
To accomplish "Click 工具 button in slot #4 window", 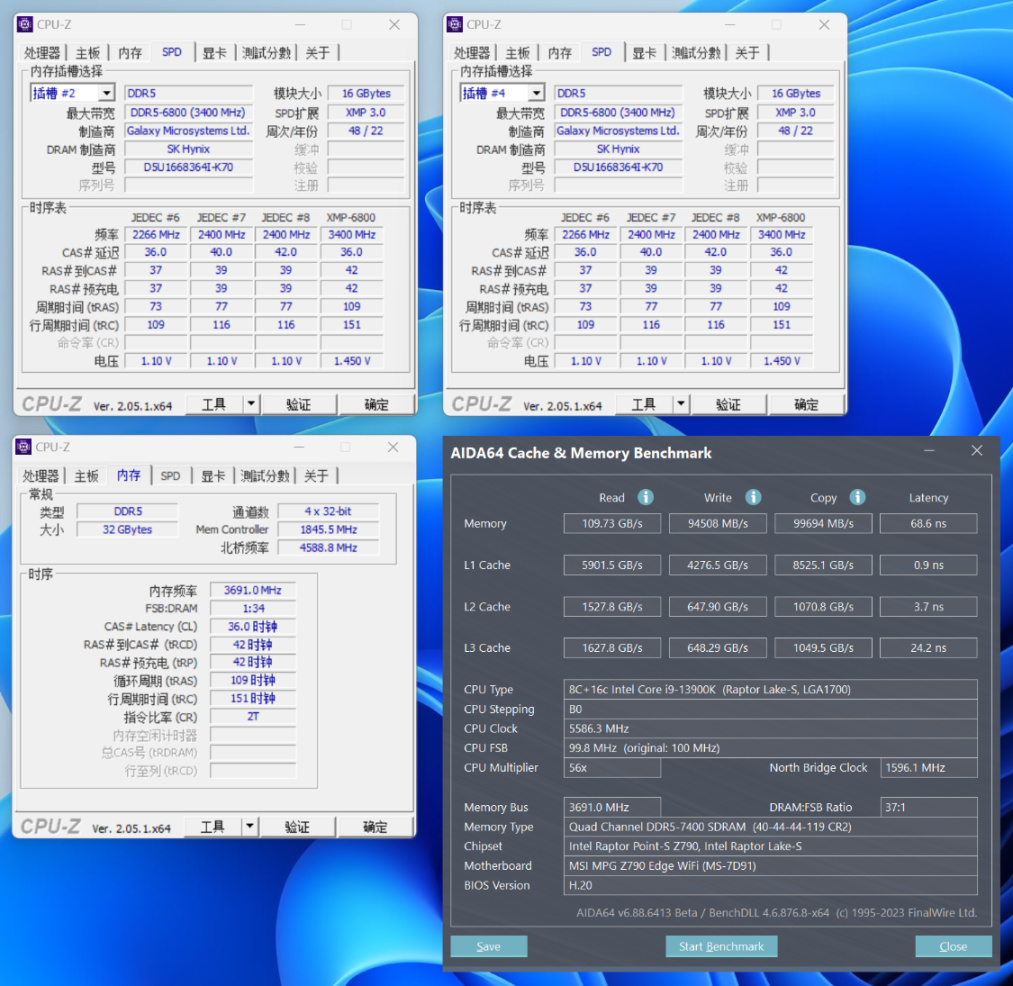I will [x=643, y=404].
